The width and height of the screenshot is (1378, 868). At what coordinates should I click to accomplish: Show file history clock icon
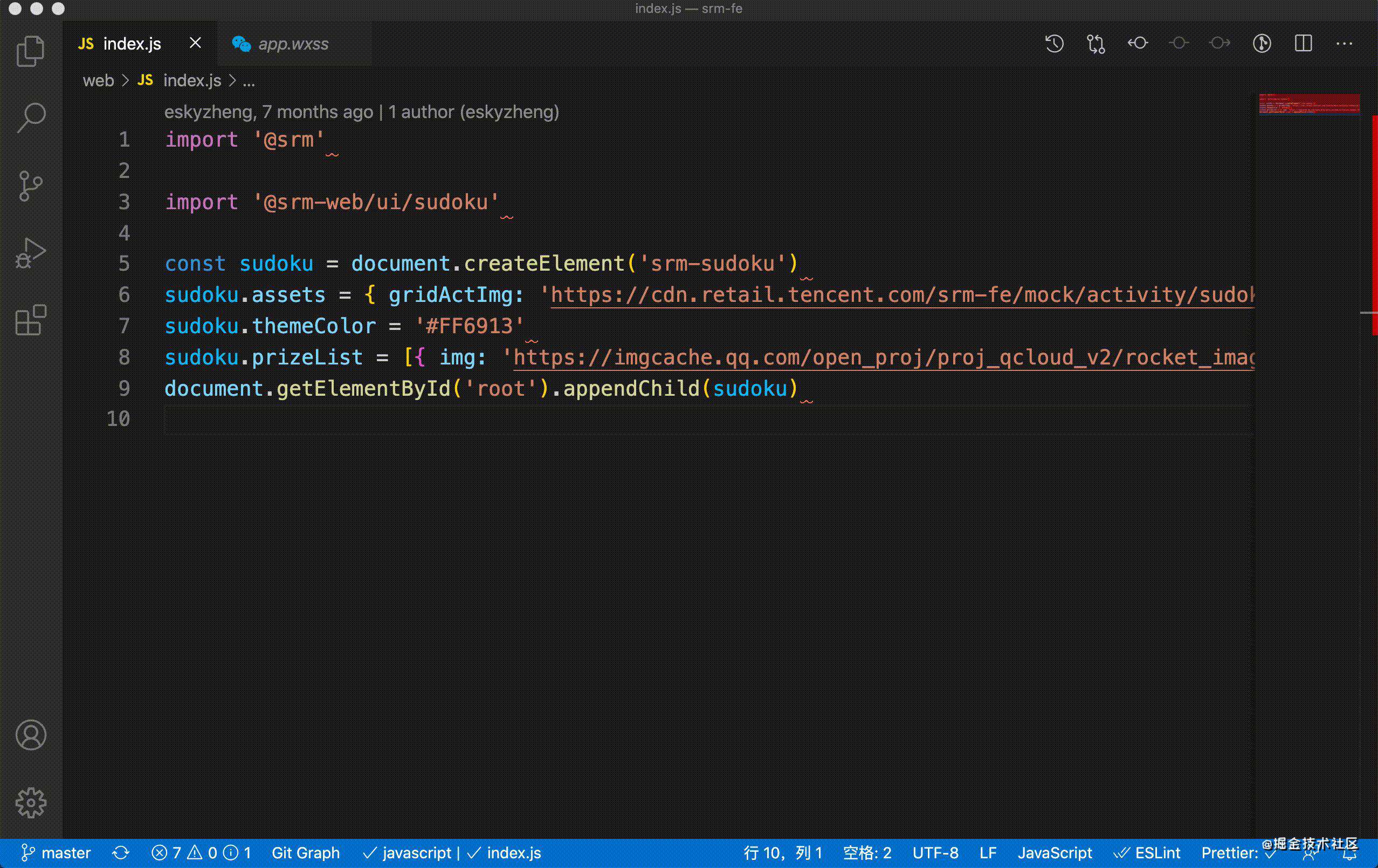[1054, 44]
